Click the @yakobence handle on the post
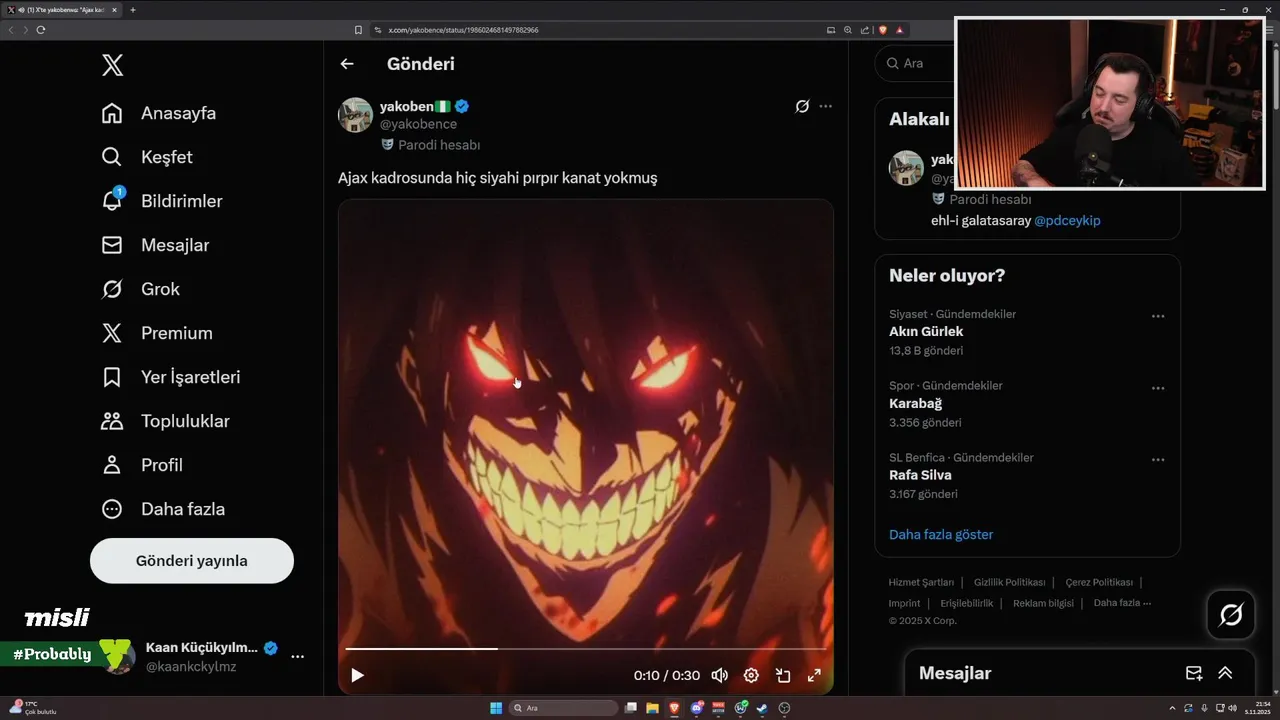Viewport: 1280px width, 720px height. click(418, 124)
